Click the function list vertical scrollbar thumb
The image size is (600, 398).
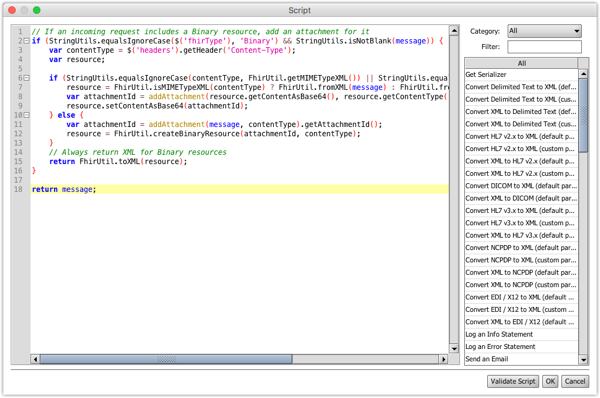583,115
